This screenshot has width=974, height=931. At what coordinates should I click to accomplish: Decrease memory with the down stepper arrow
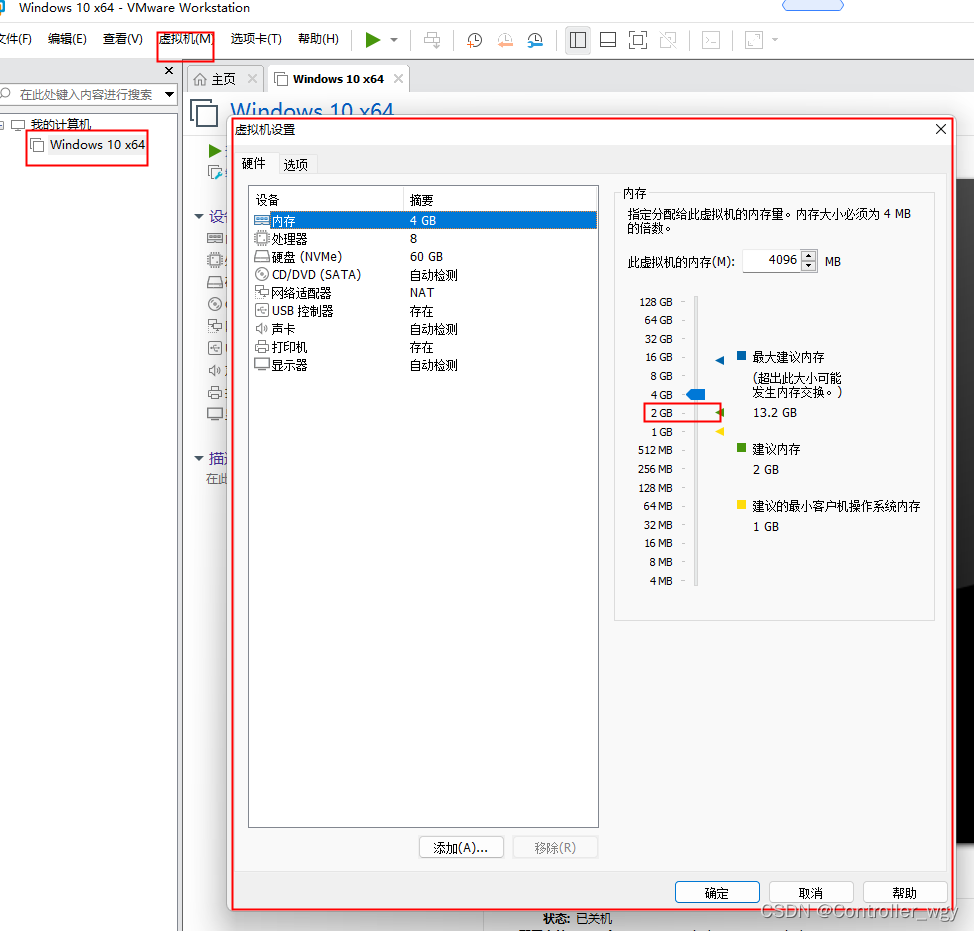[809, 266]
